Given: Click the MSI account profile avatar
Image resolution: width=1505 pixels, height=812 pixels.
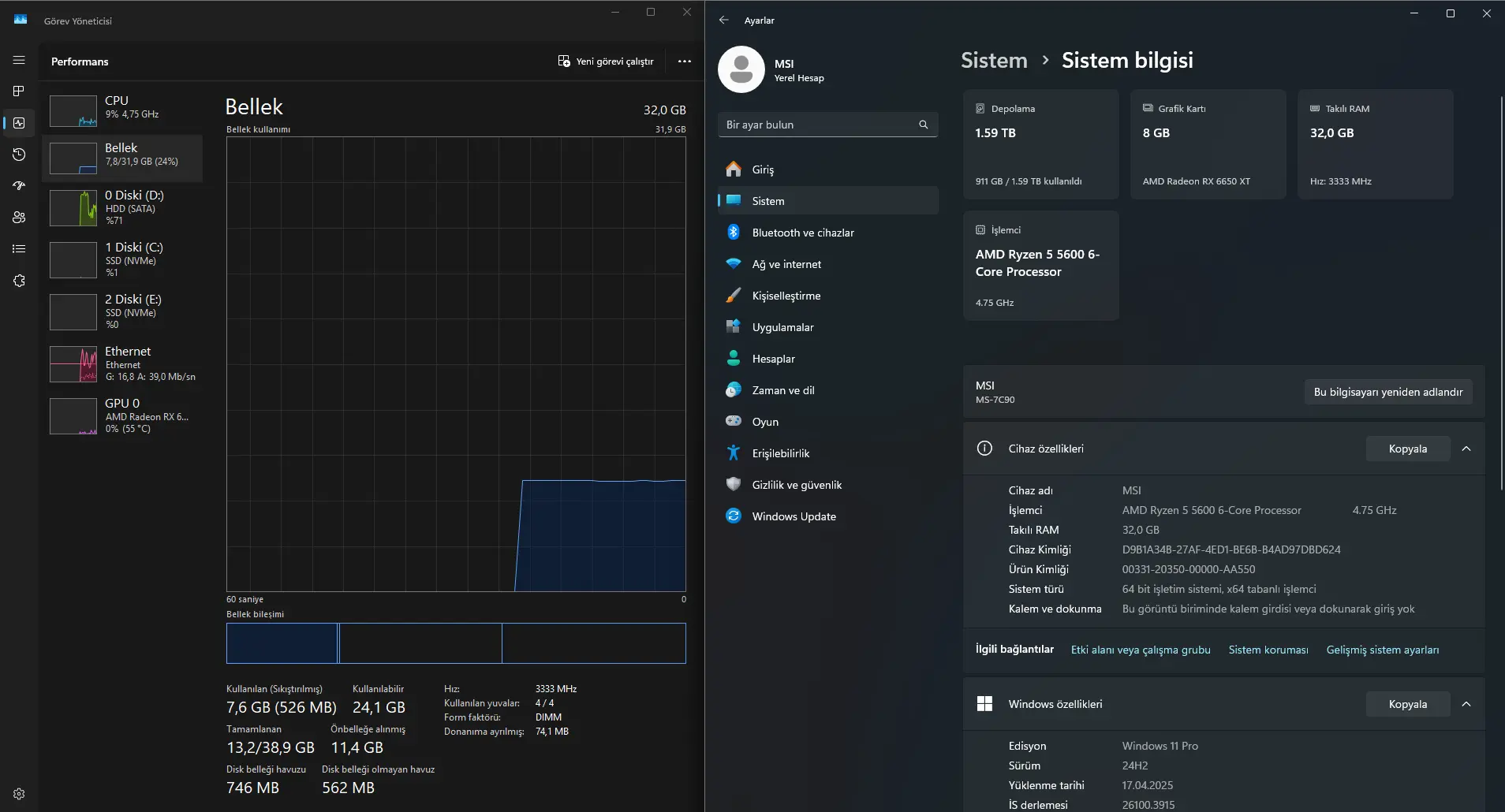Looking at the screenshot, I should point(741,69).
